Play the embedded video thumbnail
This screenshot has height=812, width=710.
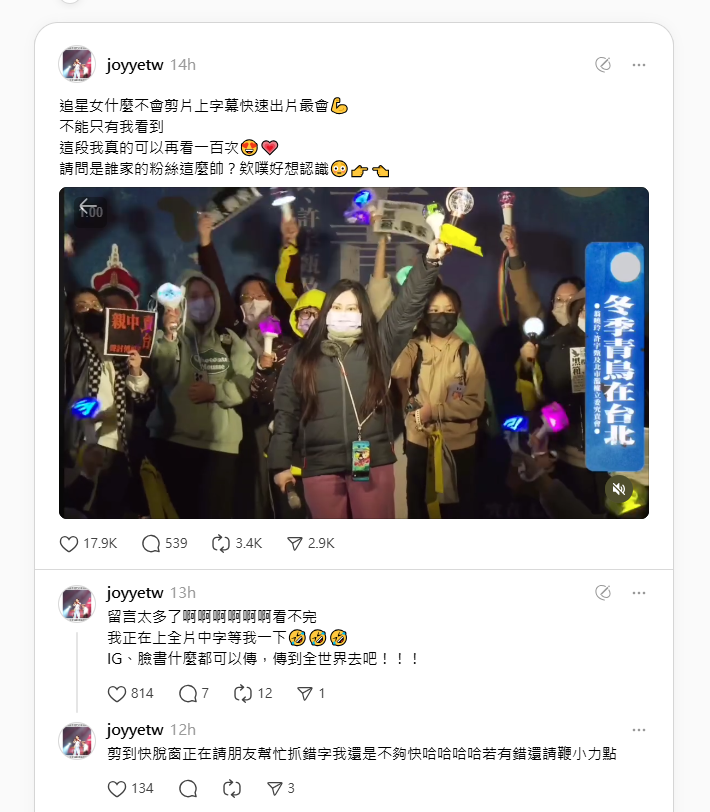354,353
